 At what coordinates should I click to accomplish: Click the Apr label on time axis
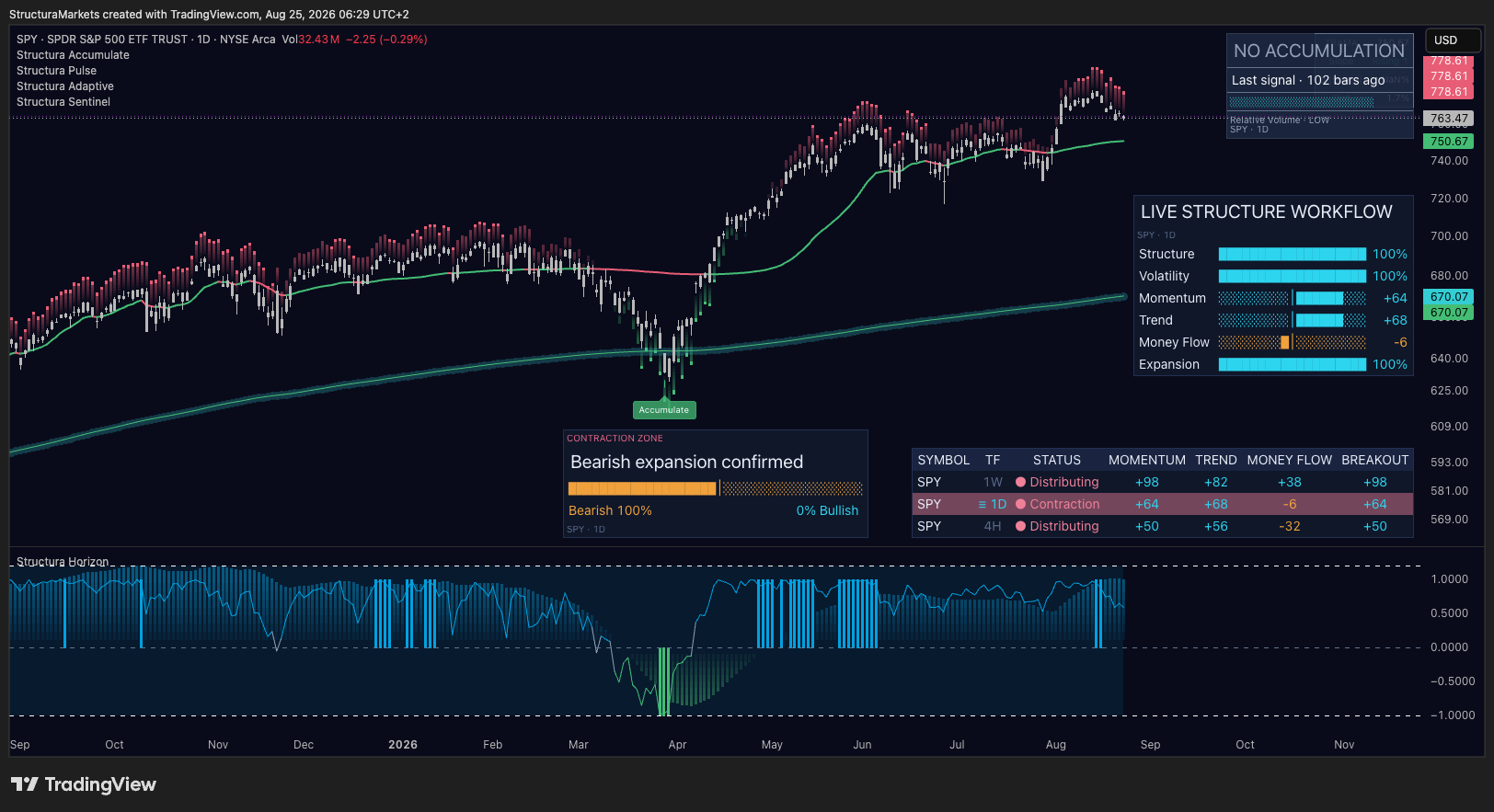[677, 745]
